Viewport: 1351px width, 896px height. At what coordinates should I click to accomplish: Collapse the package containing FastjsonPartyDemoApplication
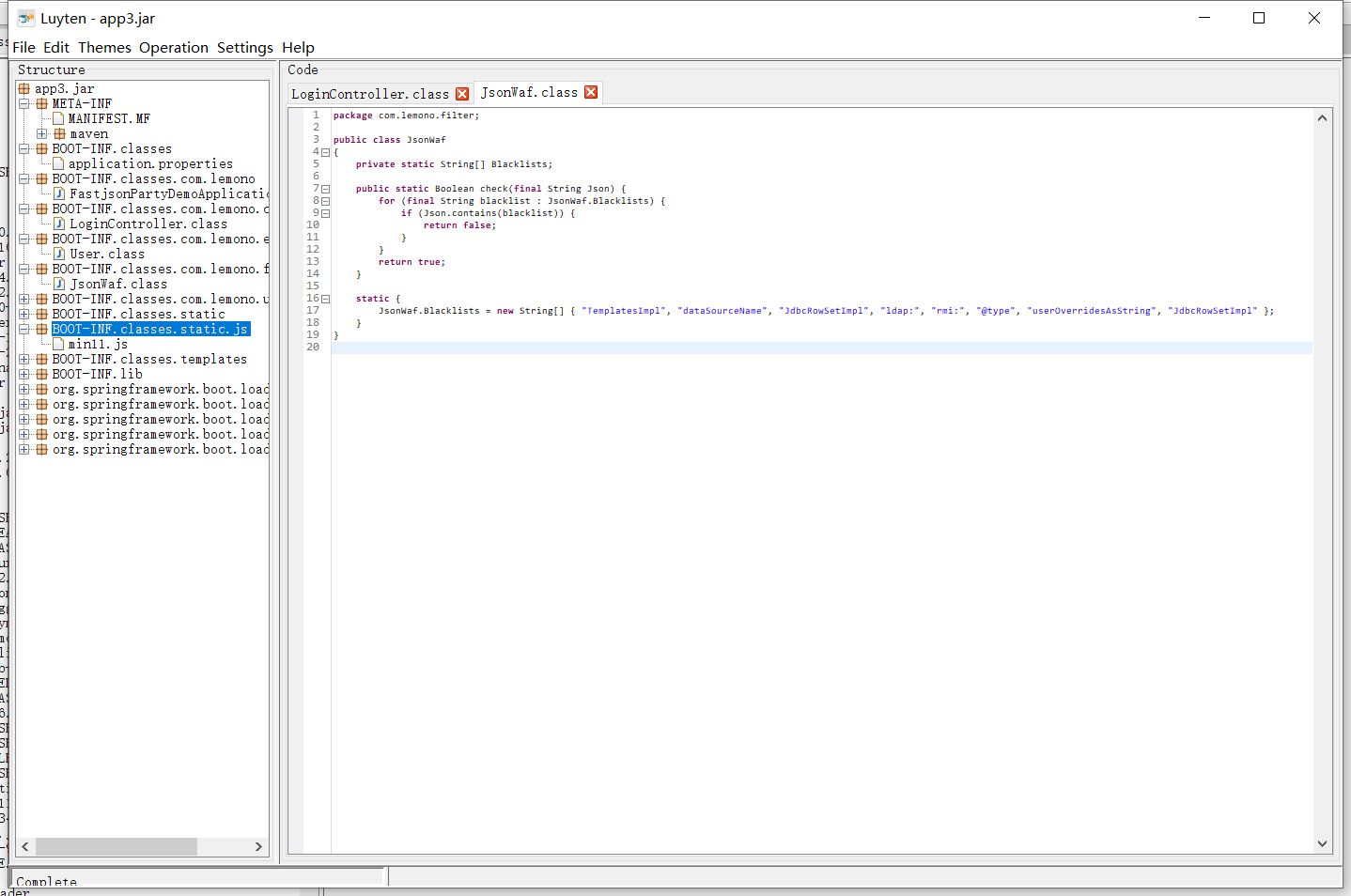pos(24,178)
